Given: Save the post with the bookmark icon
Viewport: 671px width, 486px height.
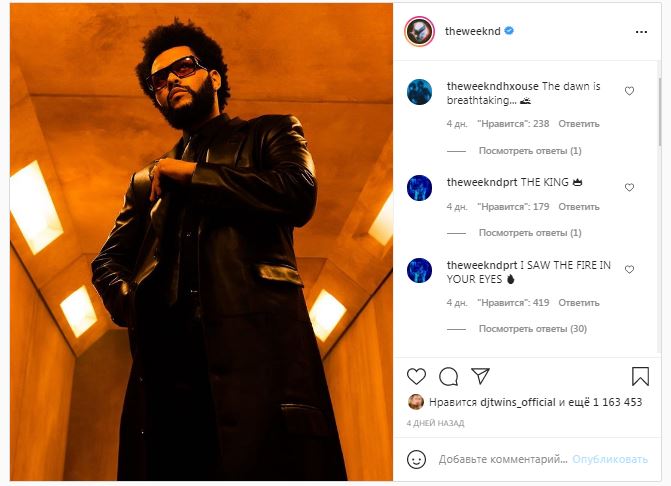Looking at the screenshot, I should 640,376.
